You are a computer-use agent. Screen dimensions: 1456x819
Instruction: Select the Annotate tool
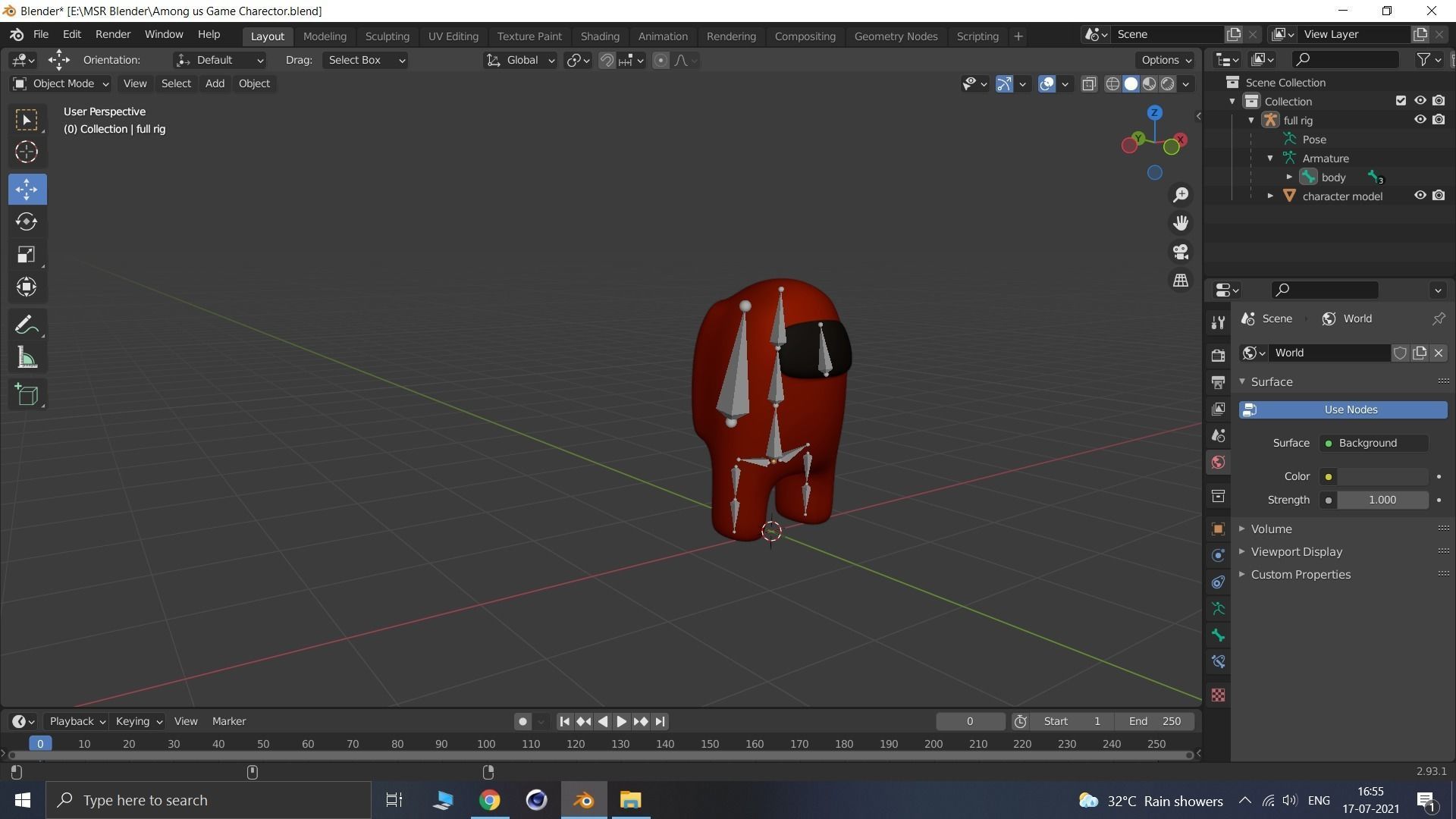pyautogui.click(x=27, y=325)
